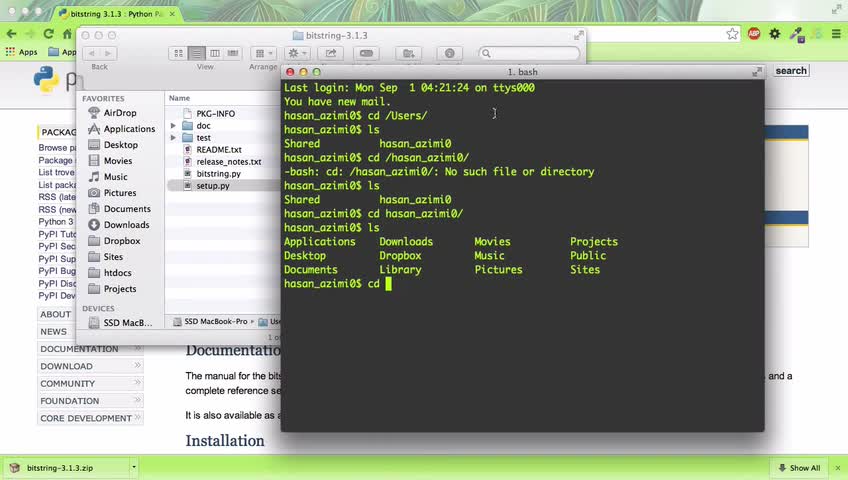Click Show All downloads button
The image size is (848, 480).
[x=799, y=468]
